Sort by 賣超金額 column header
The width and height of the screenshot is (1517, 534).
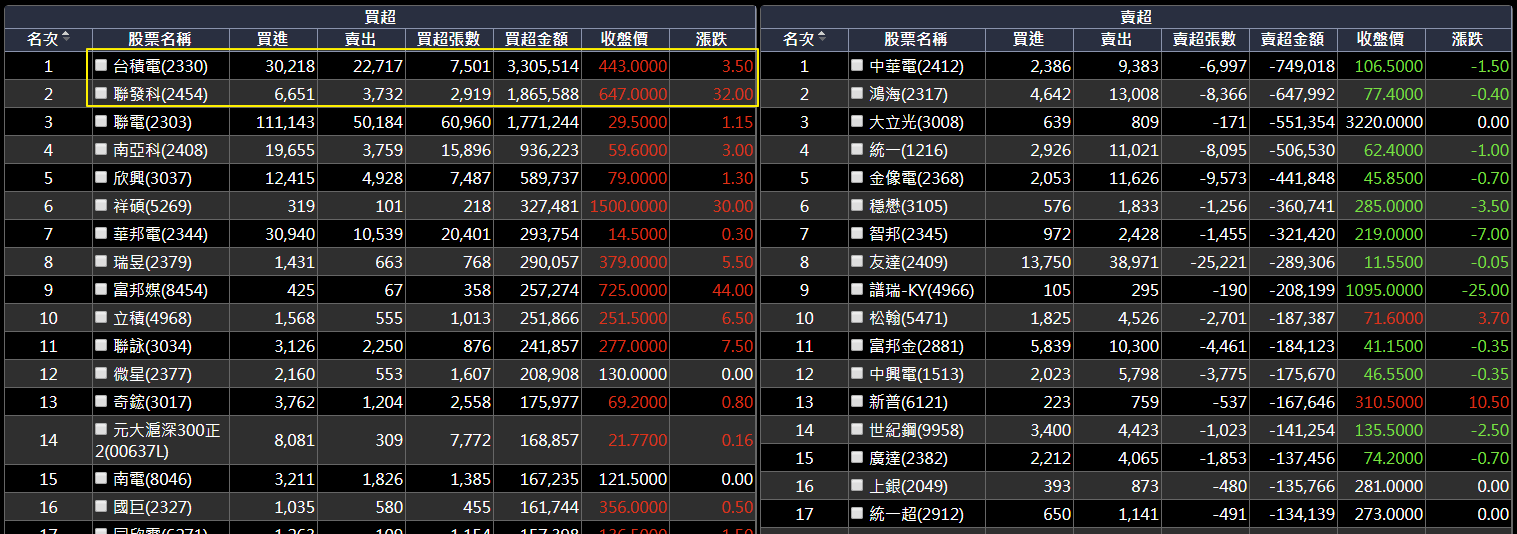point(1293,39)
